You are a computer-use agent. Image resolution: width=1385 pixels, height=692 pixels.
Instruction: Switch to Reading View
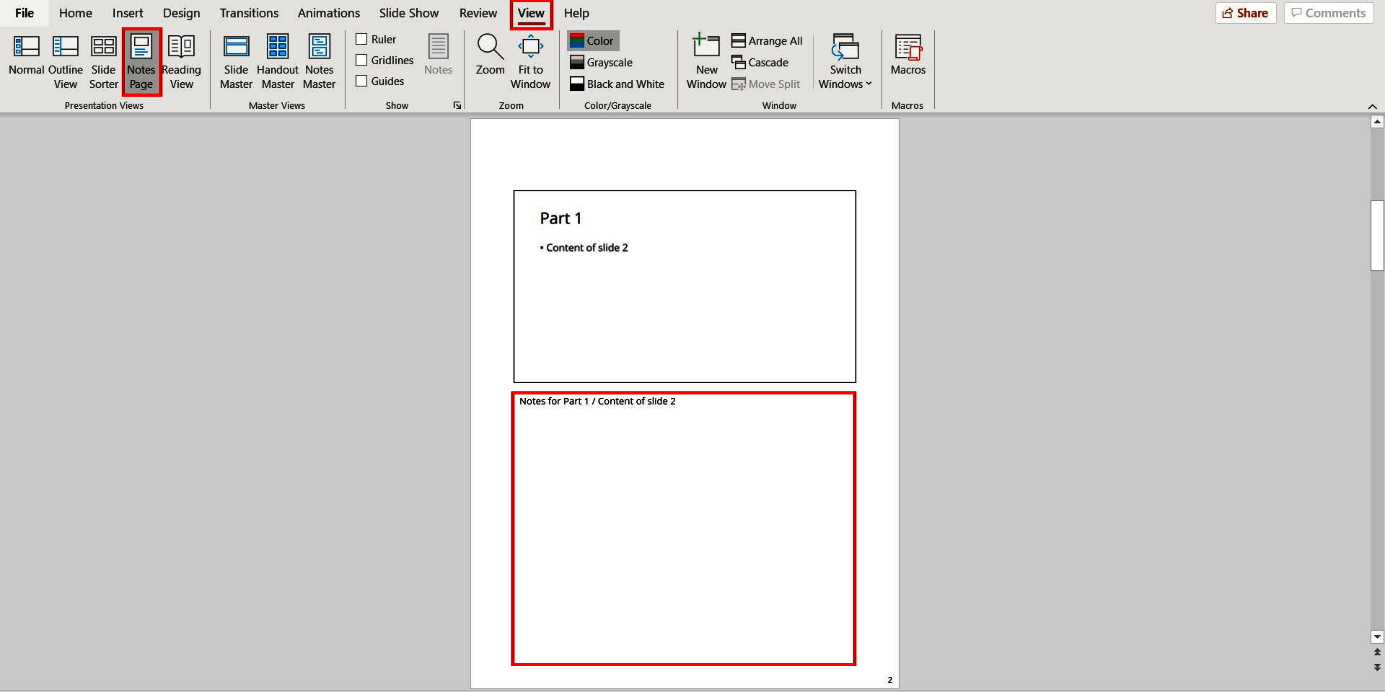tap(181, 58)
